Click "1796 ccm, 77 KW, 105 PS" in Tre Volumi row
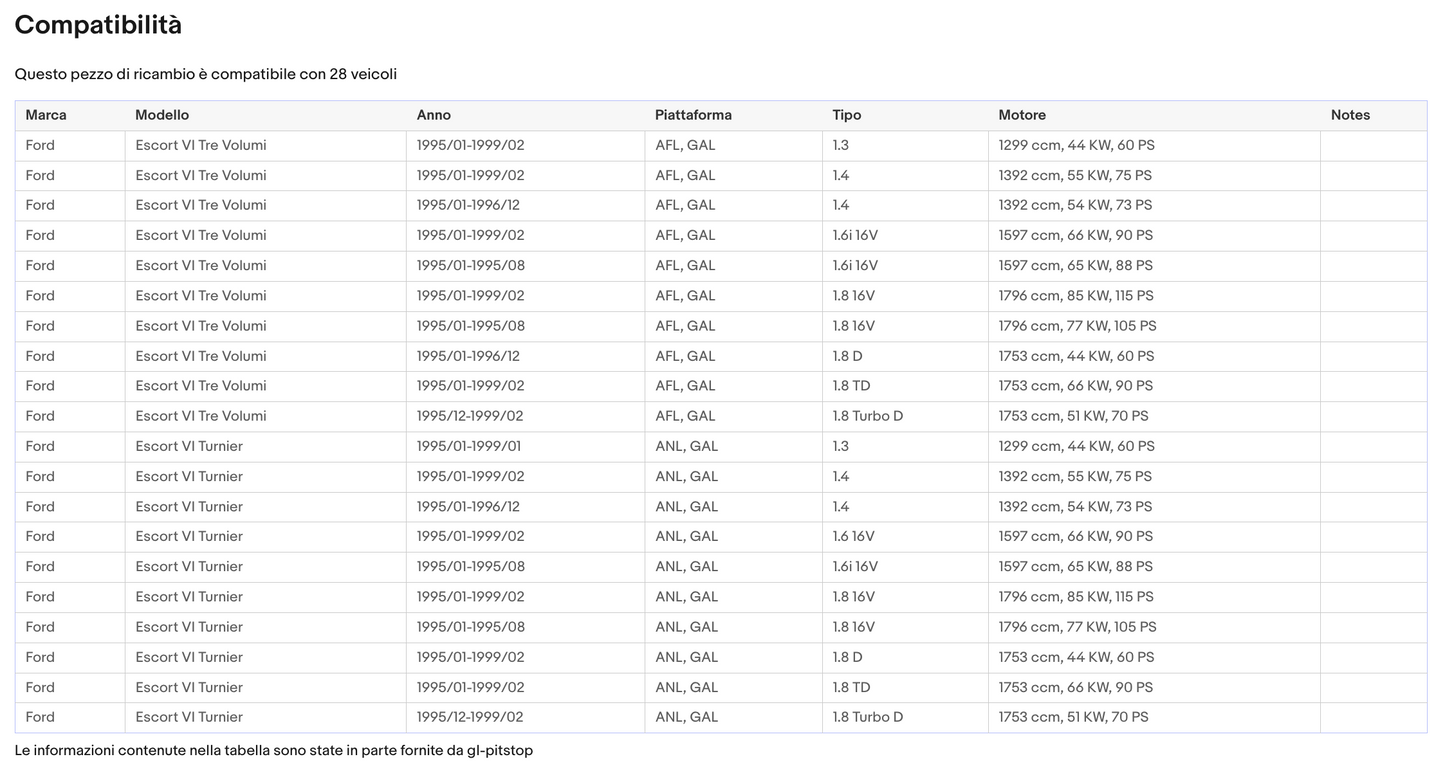The width and height of the screenshot is (1445, 777). [1078, 325]
